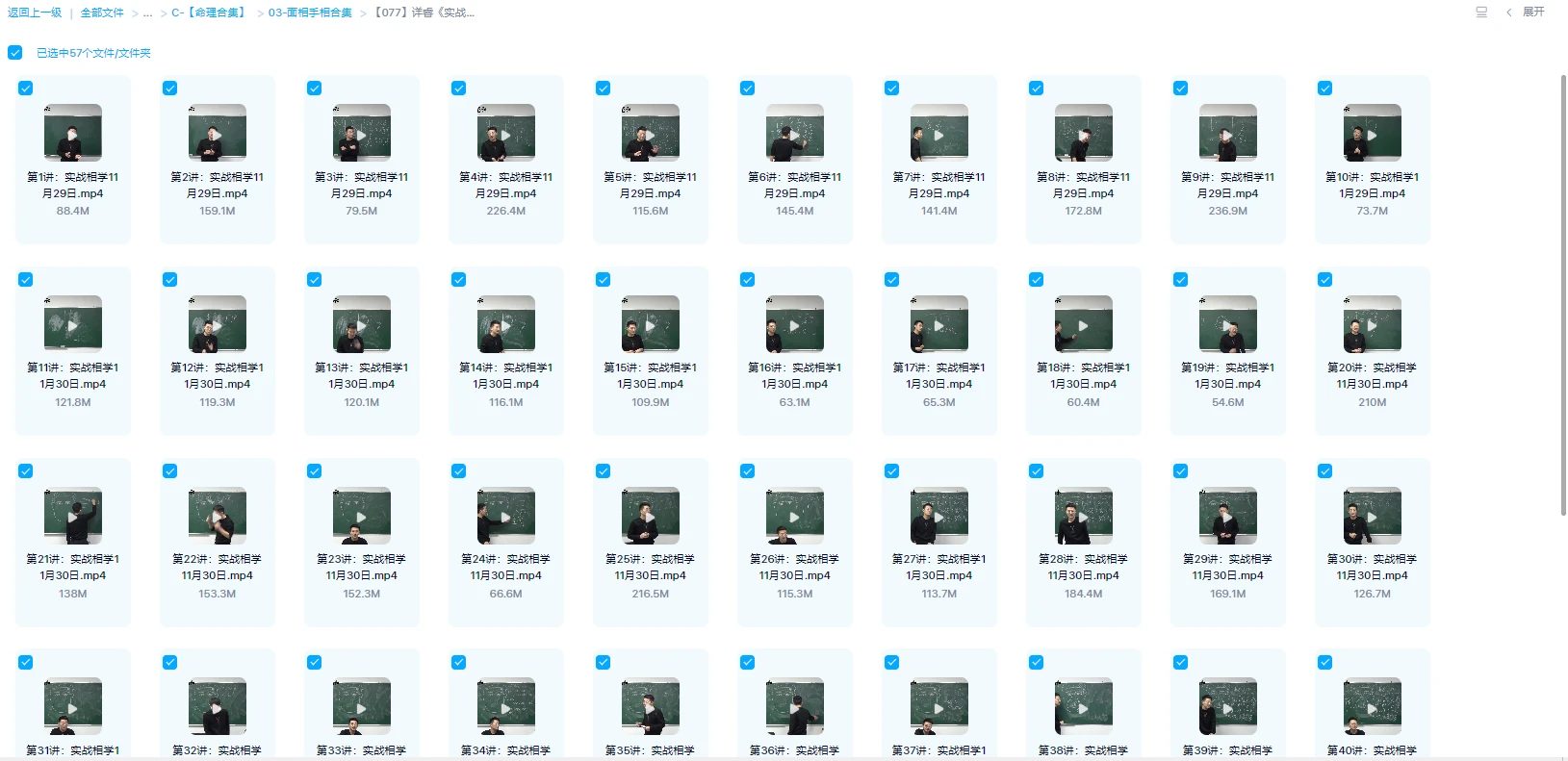This screenshot has height=761, width=1568.
Task: Click the play icon on 第7讲 video
Action: pyautogui.click(x=938, y=135)
